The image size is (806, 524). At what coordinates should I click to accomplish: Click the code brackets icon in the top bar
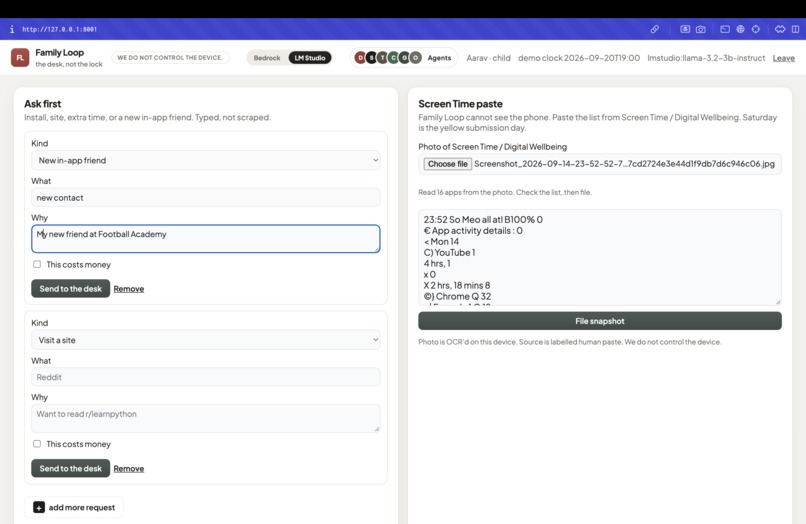tap(780, 29)
